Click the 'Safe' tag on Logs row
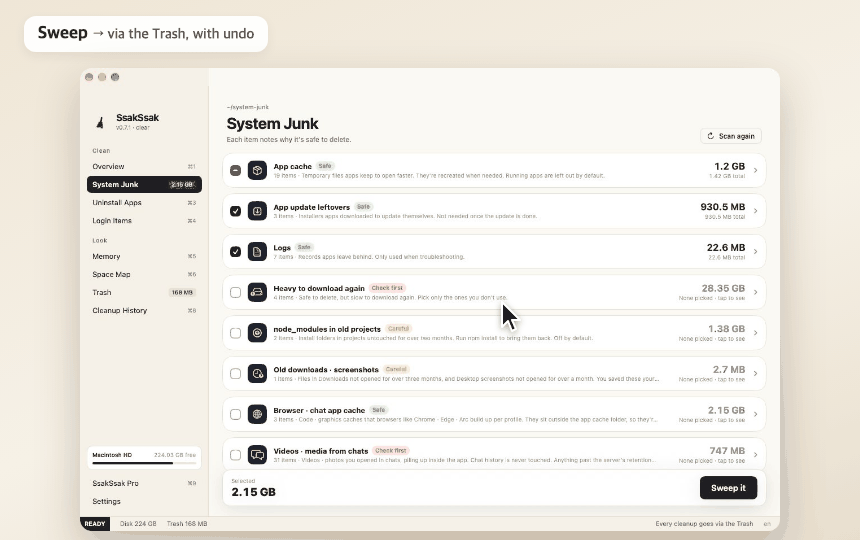 pyautogui.click(x=304, y=247)
